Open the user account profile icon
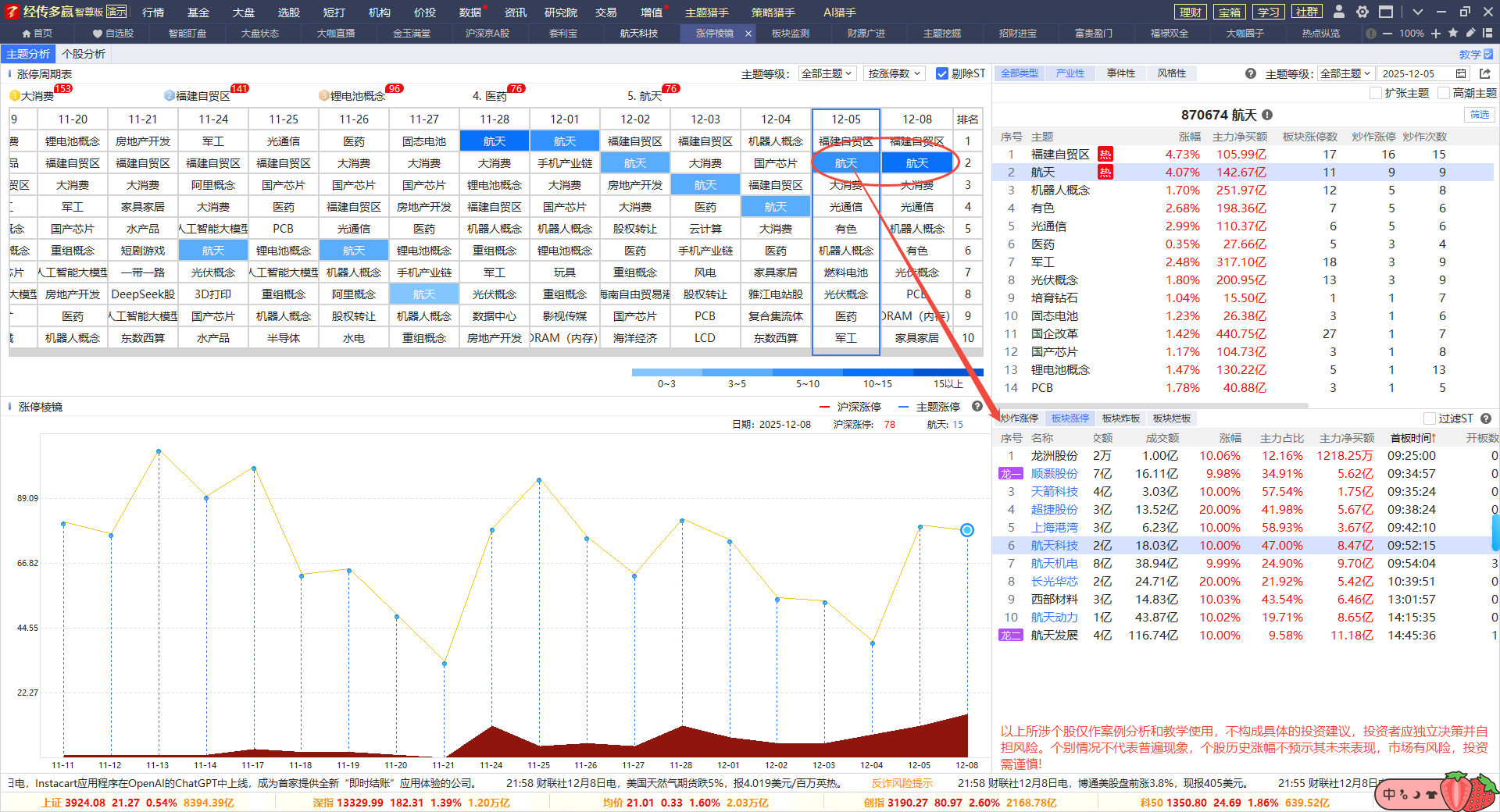 pos(1339,12)
